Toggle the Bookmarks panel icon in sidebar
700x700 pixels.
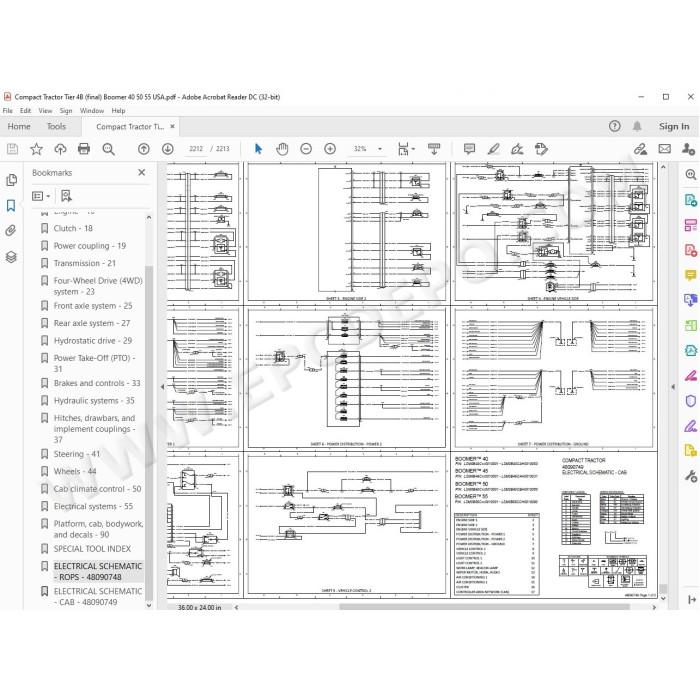point(11,206)
